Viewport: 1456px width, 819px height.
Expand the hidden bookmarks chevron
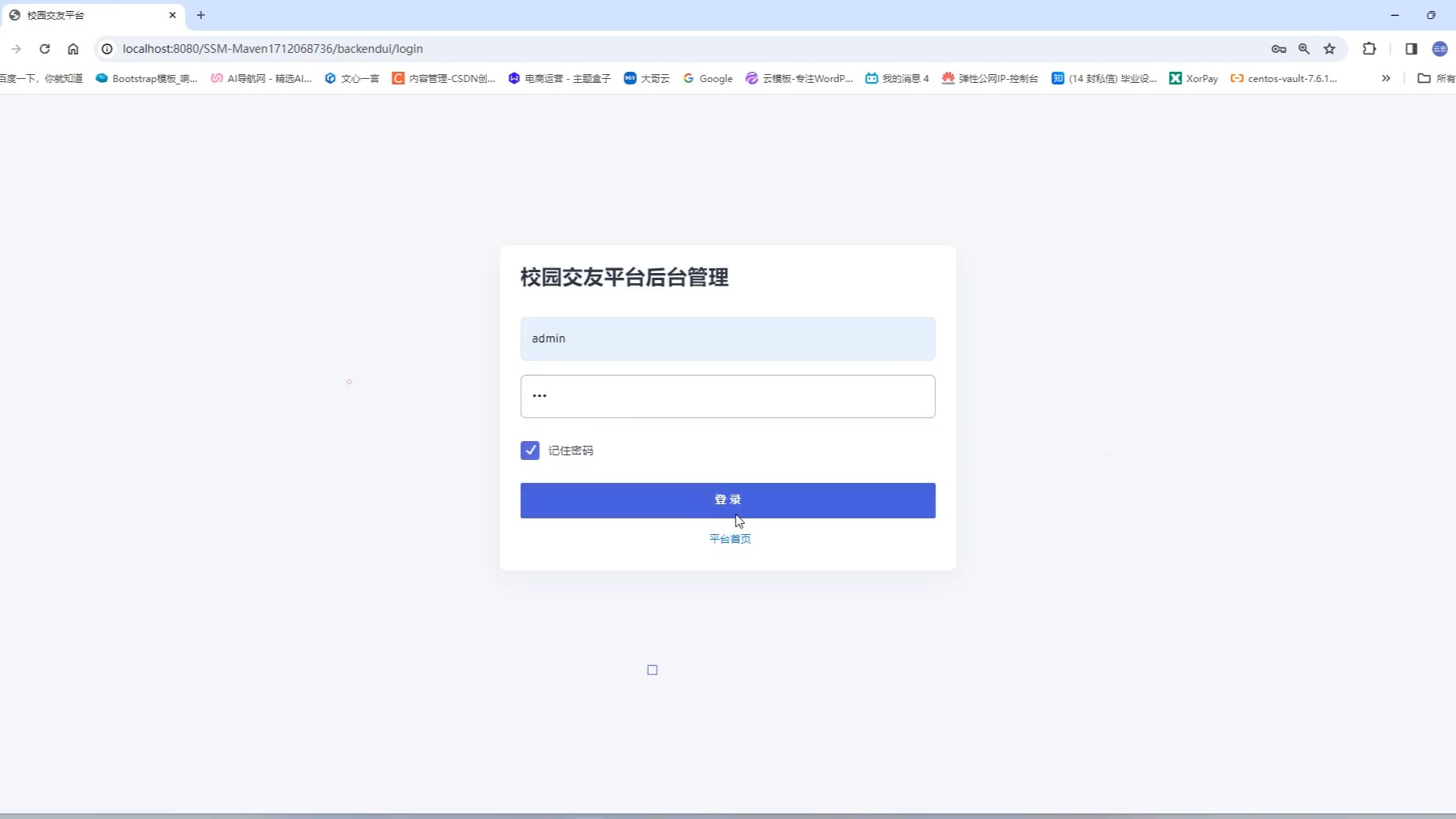1386,78
